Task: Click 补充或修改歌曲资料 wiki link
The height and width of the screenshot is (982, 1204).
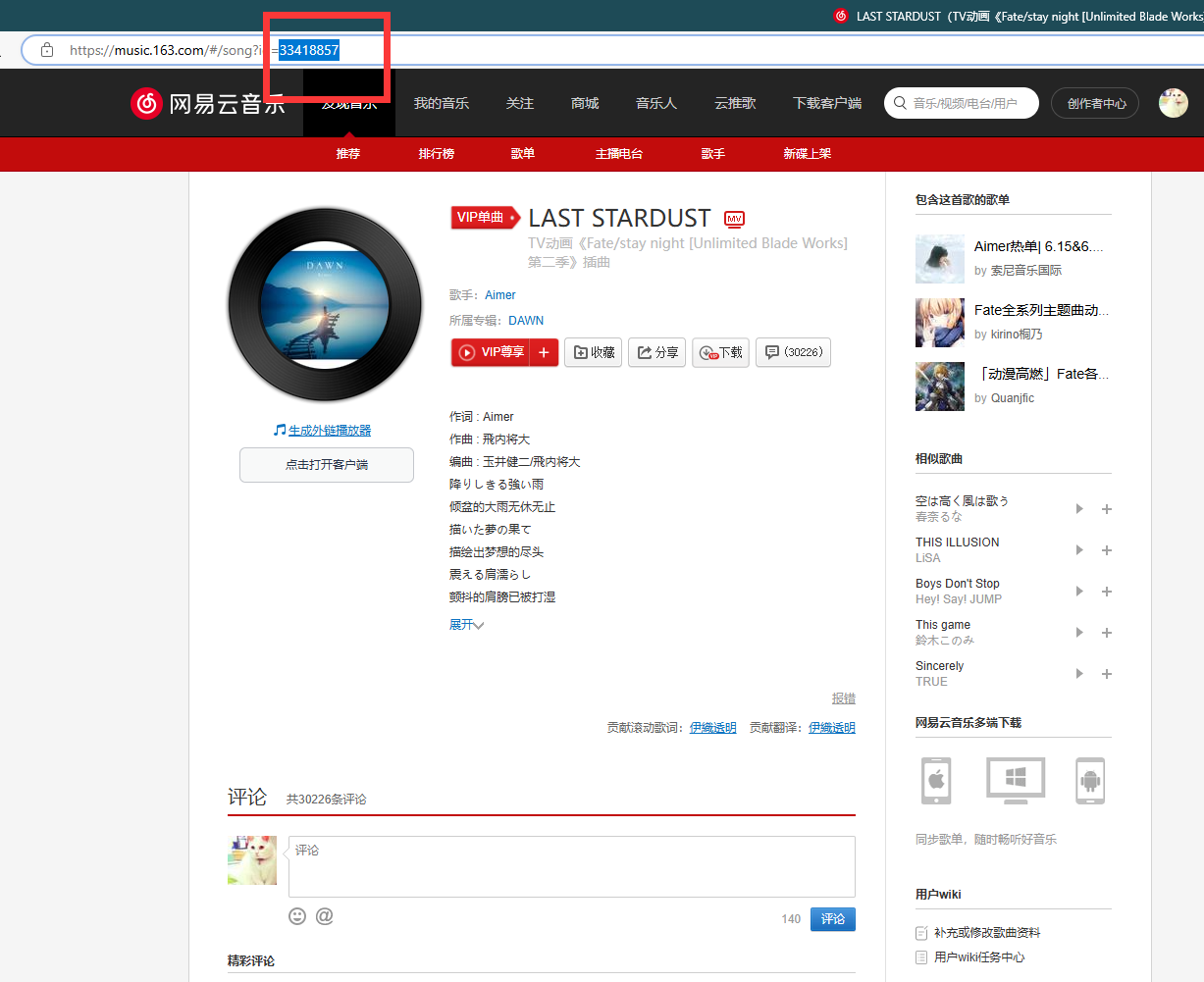Action: tap(987, 933)
